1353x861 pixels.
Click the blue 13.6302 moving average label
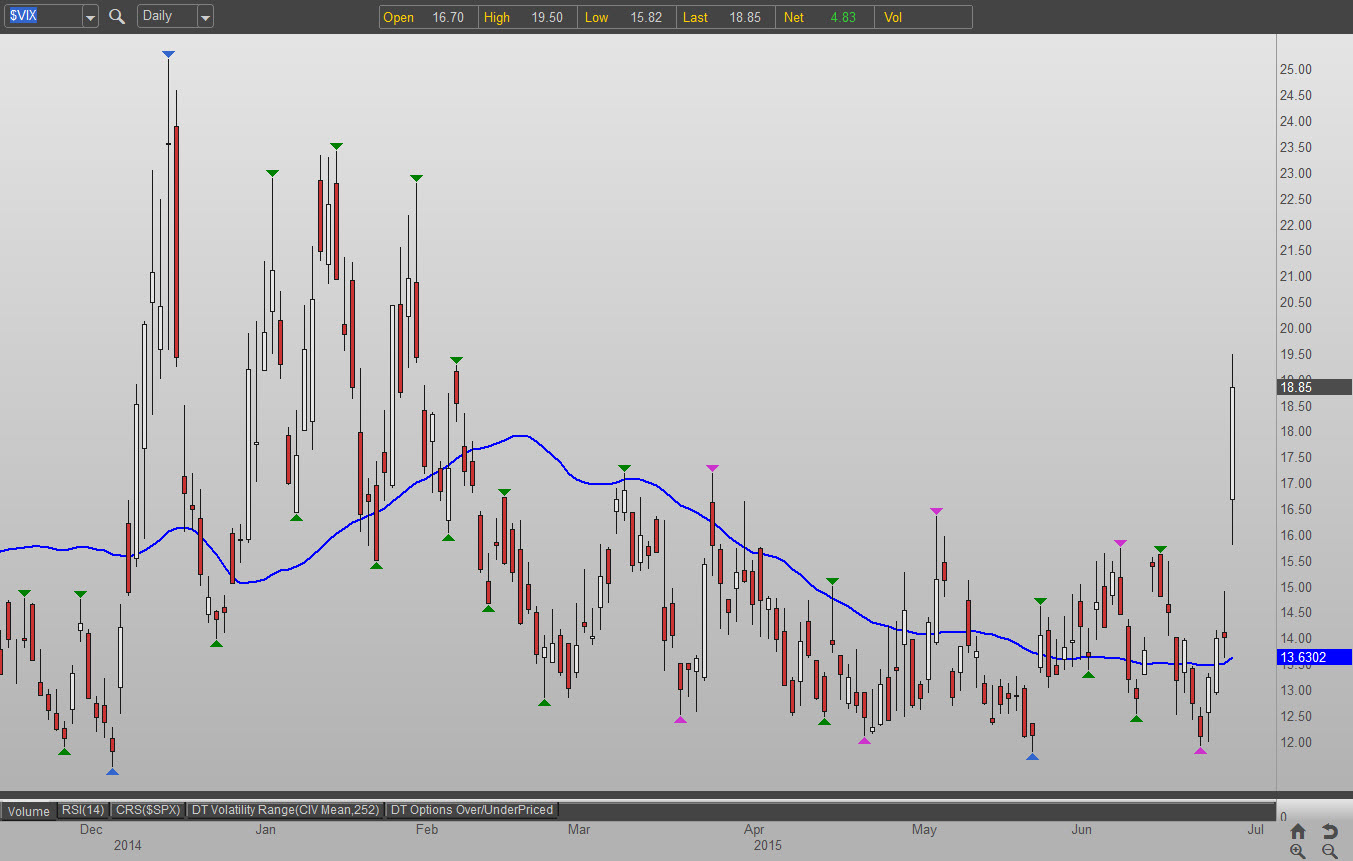coord(1313,657)
